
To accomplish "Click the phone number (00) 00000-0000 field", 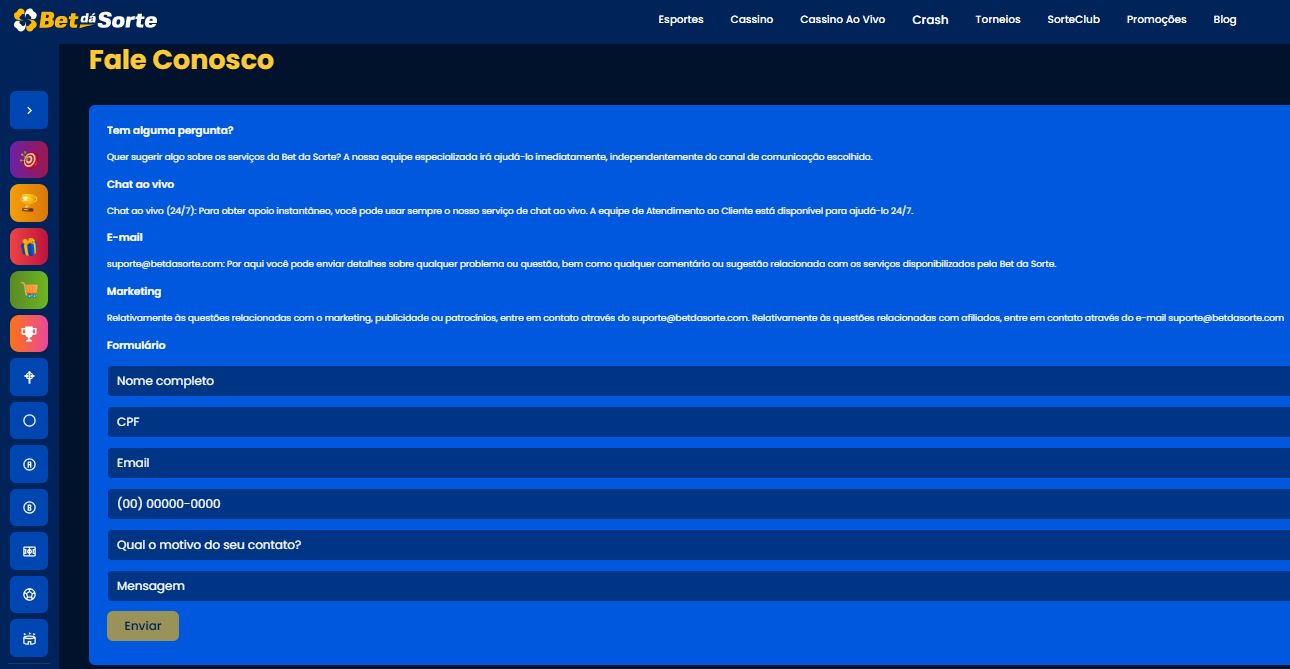I will pos(698,504).
